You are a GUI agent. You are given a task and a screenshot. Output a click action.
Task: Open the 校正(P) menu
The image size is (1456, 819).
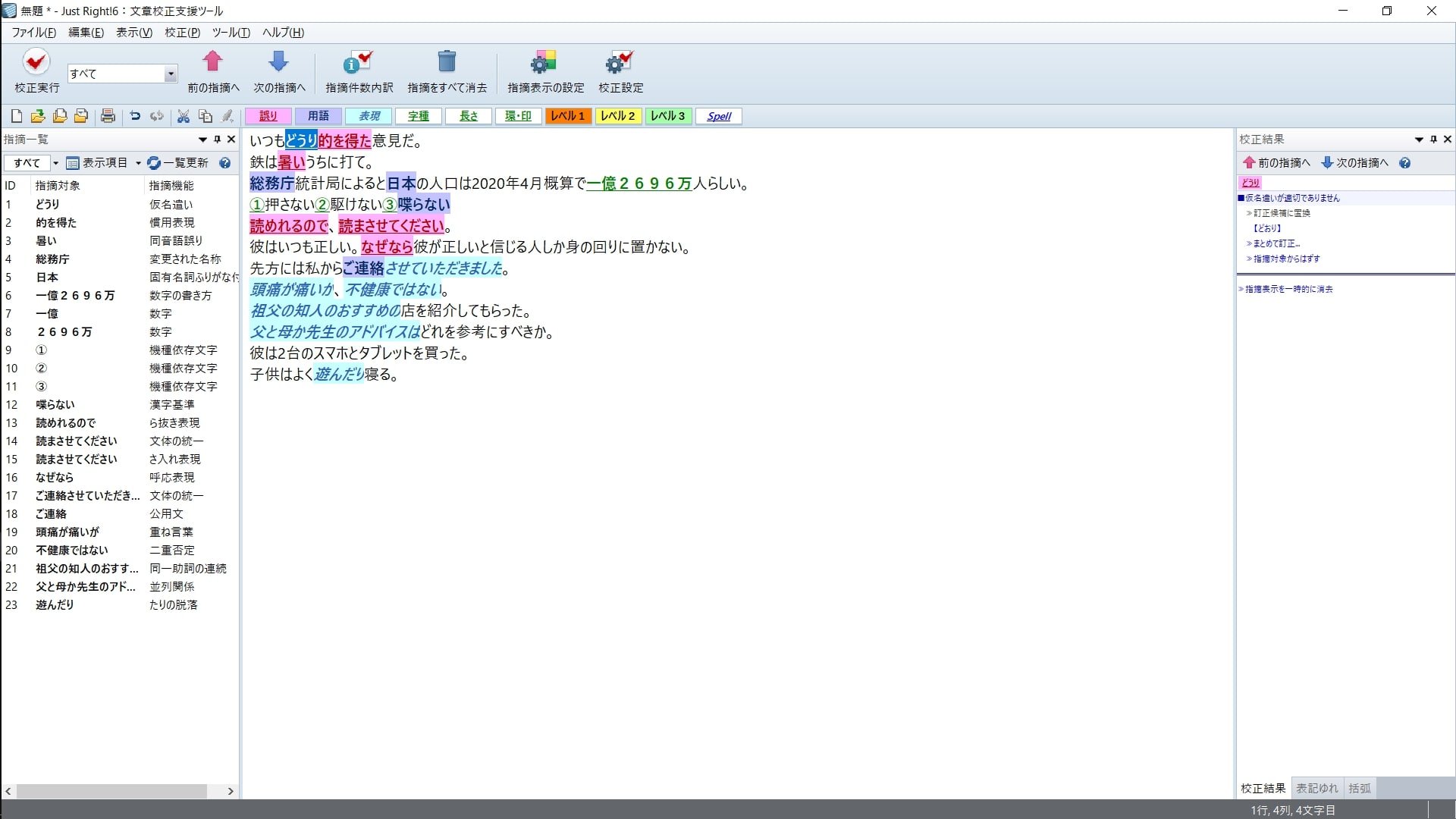[182, 33]
